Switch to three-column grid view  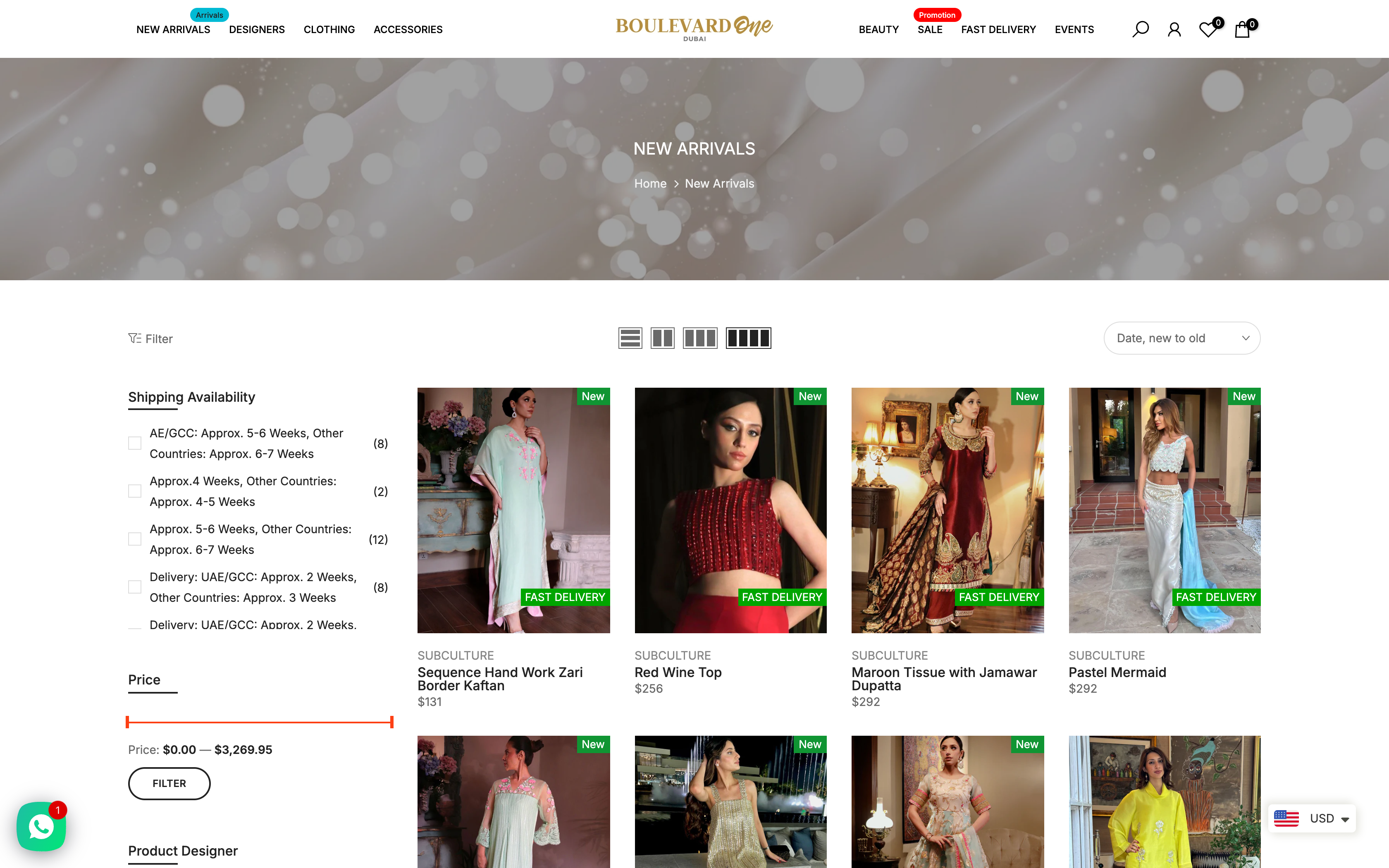pos(699,338)
